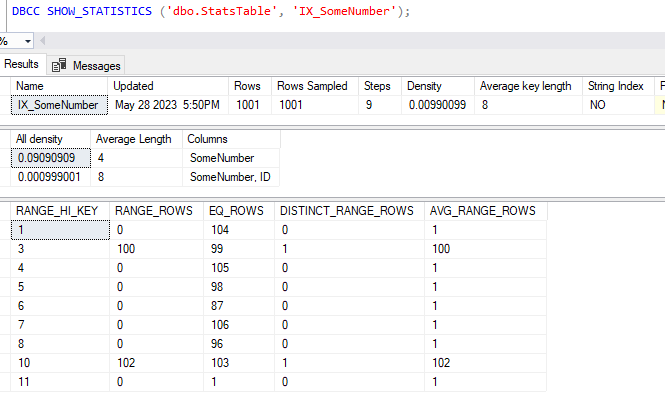665x409 pixels.
Task: Select the IX_SomeNumber name cell
Action: [56, 104]
